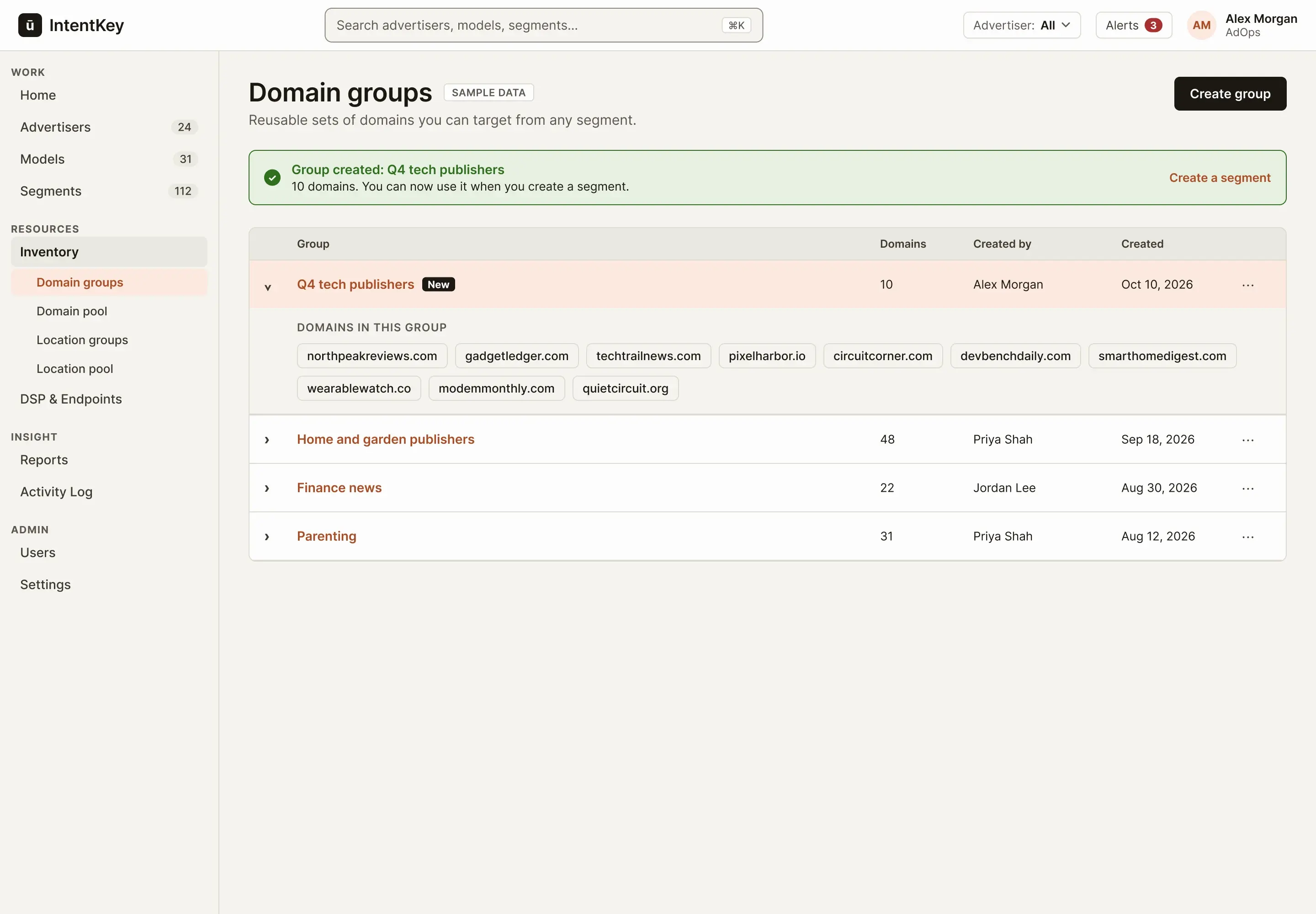Focus the search advertisers, models, segments field
Image resolution: width=1316 pixels, height=914 pixels.
click(543, 25)
